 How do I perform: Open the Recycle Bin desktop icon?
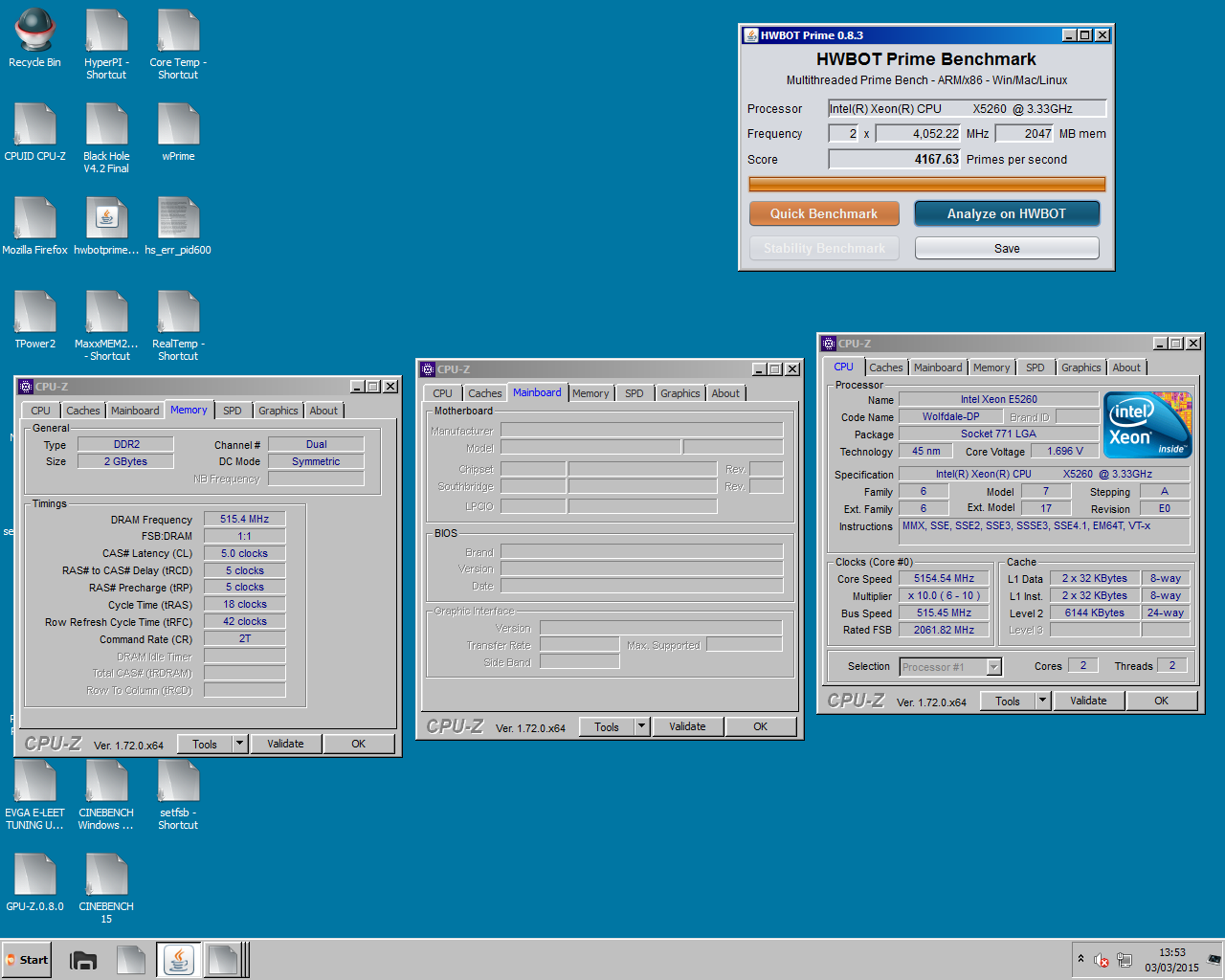point(34,38)
